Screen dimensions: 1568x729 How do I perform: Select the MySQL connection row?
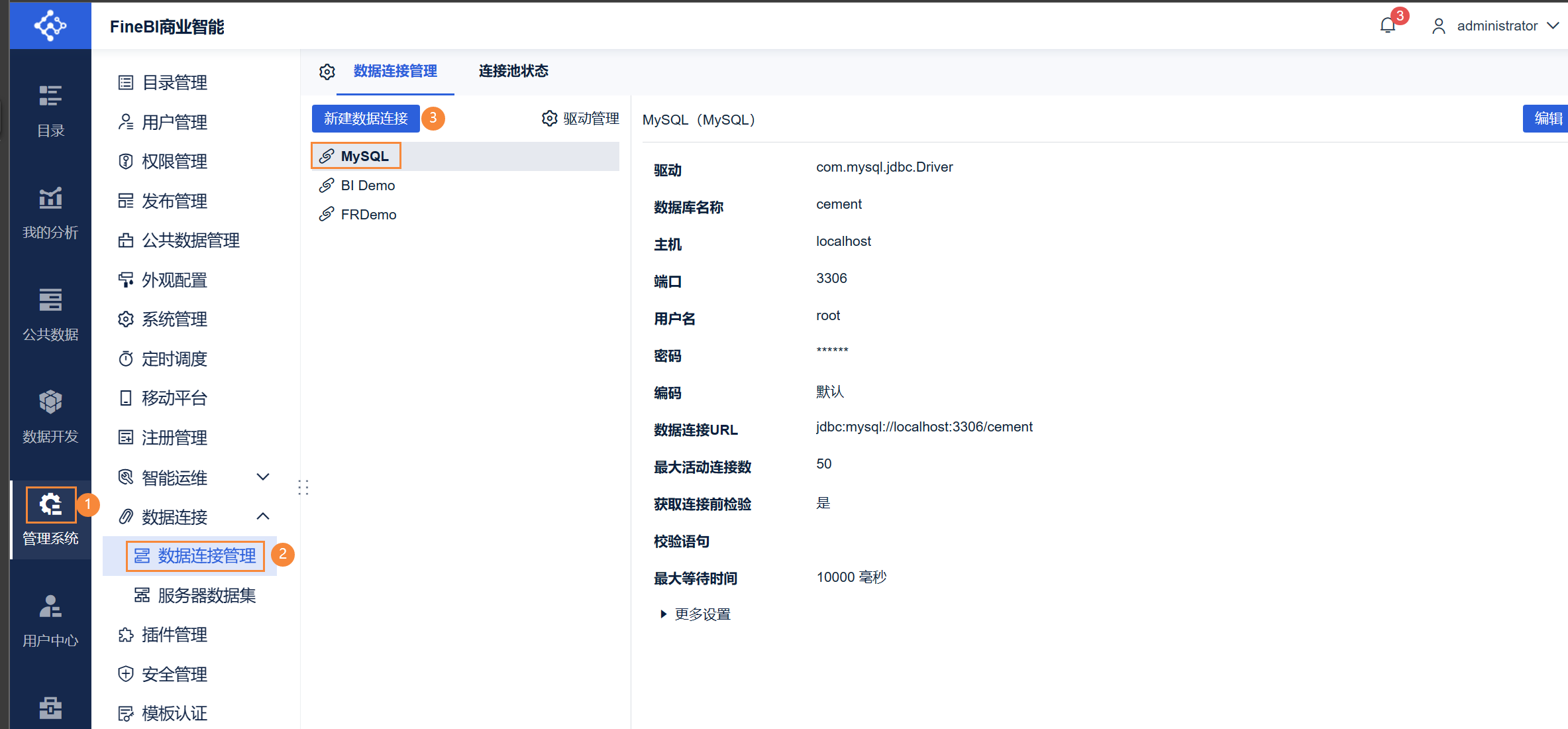click(465, 156)
